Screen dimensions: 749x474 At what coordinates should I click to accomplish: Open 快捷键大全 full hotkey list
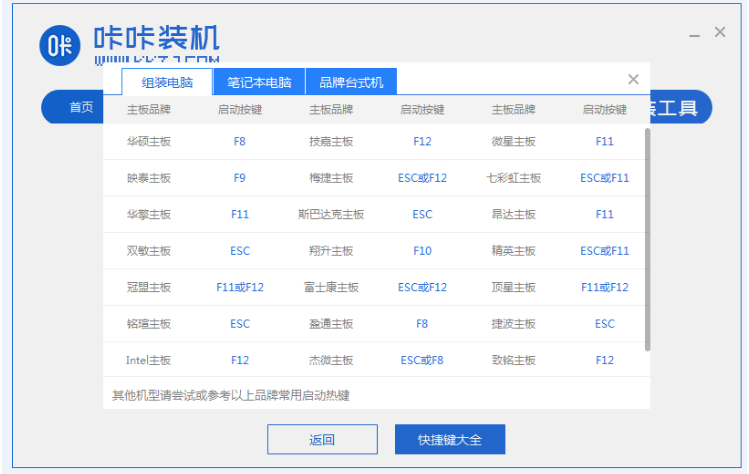click(x=449, y=439)
